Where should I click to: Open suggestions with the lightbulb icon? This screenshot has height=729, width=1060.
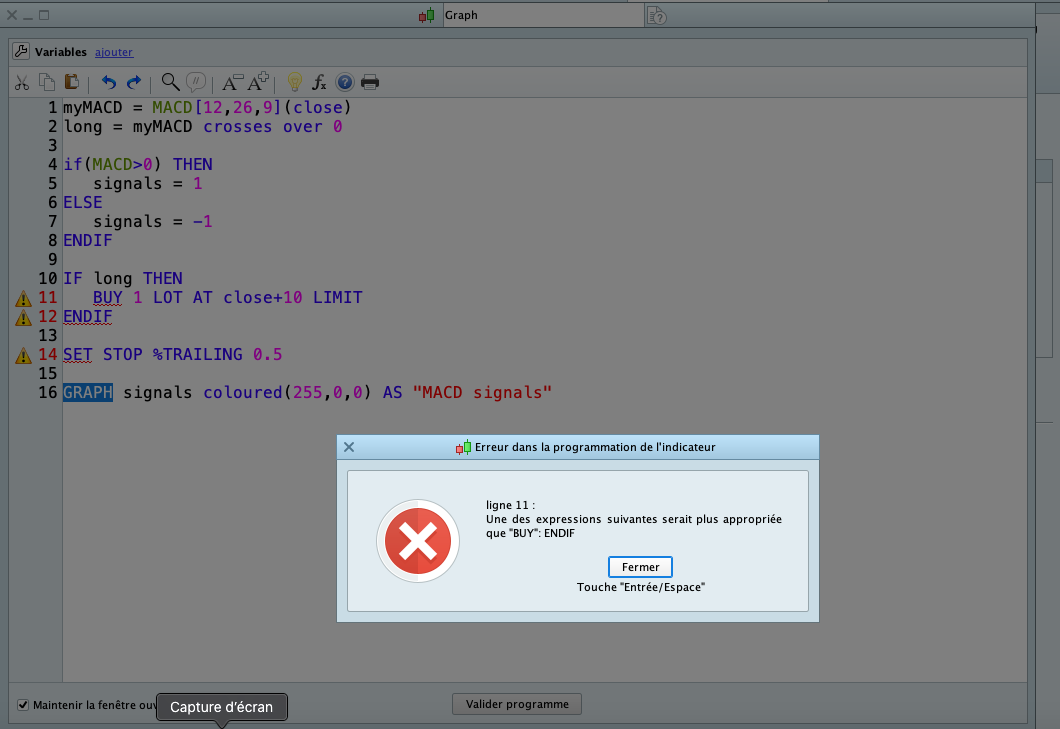295,82
